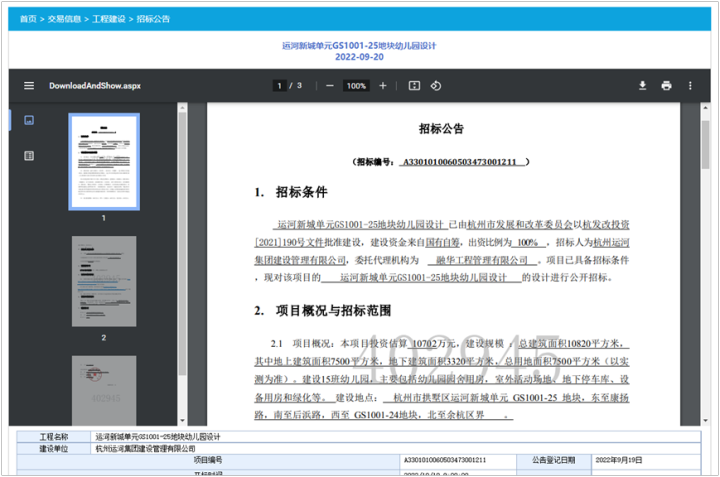Click the document scrollbar down arrow
The image size is (720, 477).
click(706, 420)
